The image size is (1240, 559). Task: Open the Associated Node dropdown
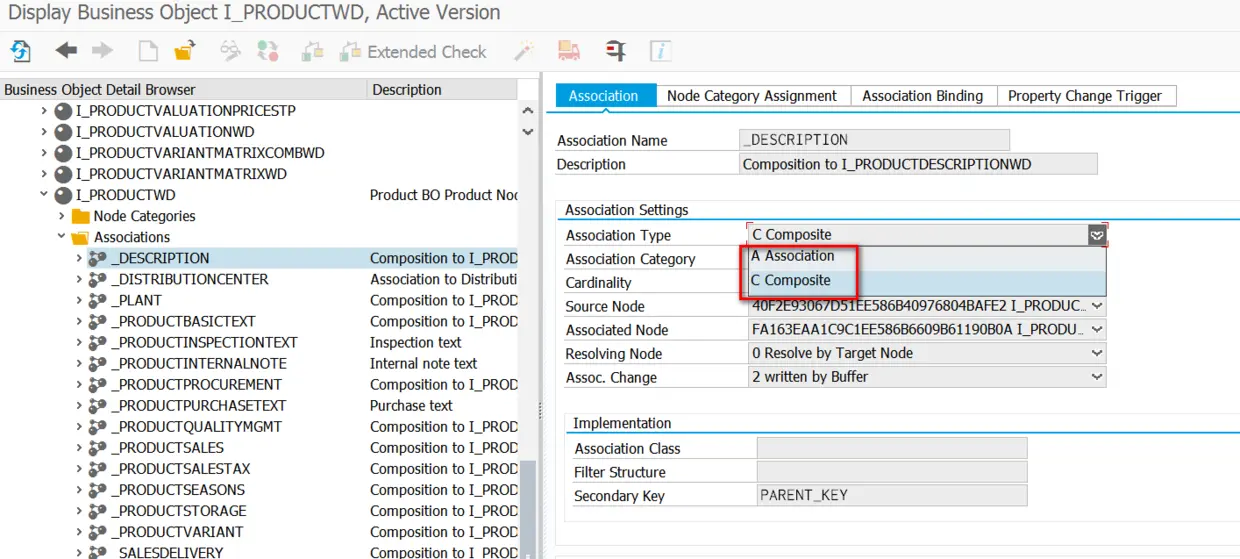(x=1098, y=329)
